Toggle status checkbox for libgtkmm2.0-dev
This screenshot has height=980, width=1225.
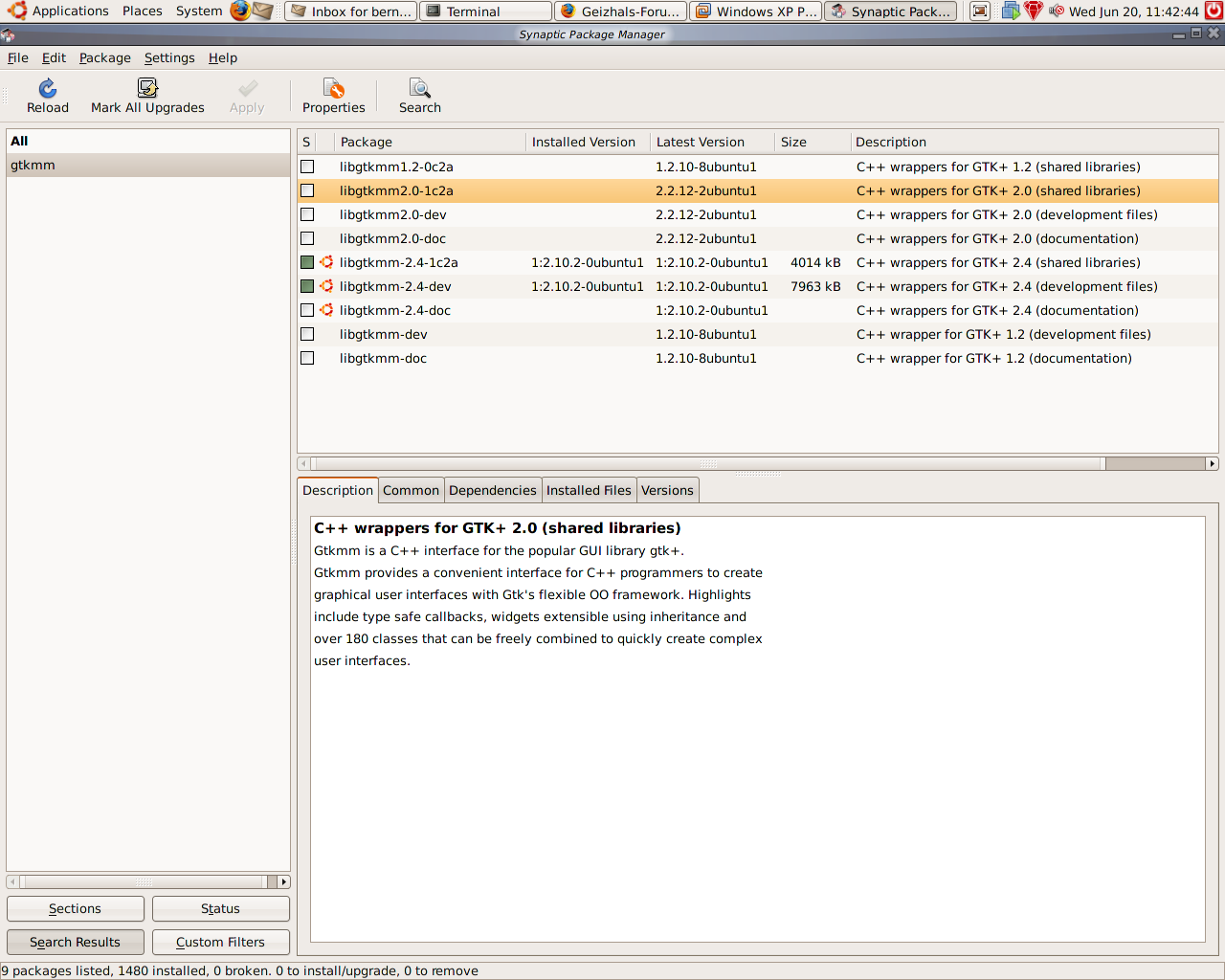307,214
